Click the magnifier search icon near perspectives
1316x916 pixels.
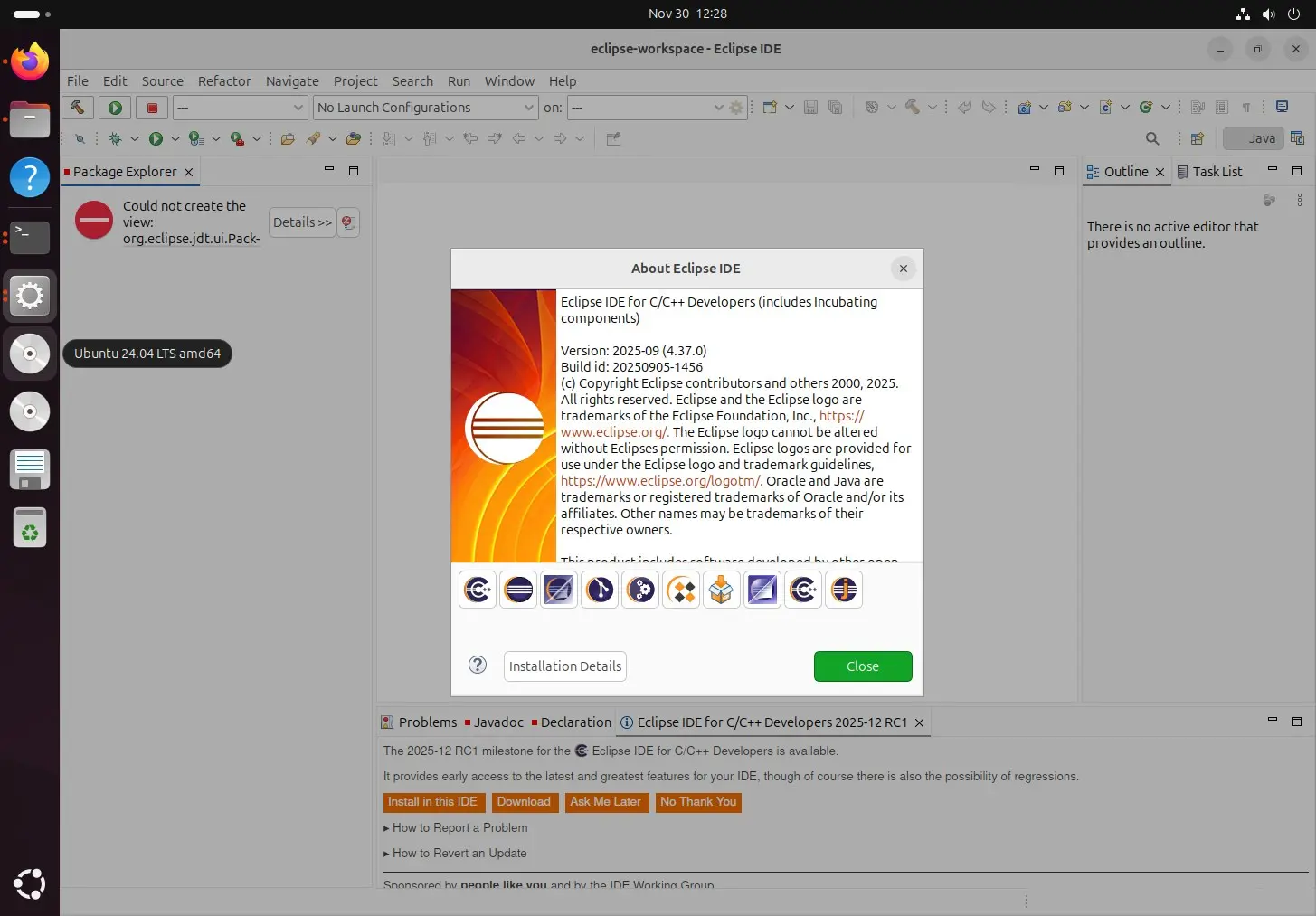tap(1152, 138)
